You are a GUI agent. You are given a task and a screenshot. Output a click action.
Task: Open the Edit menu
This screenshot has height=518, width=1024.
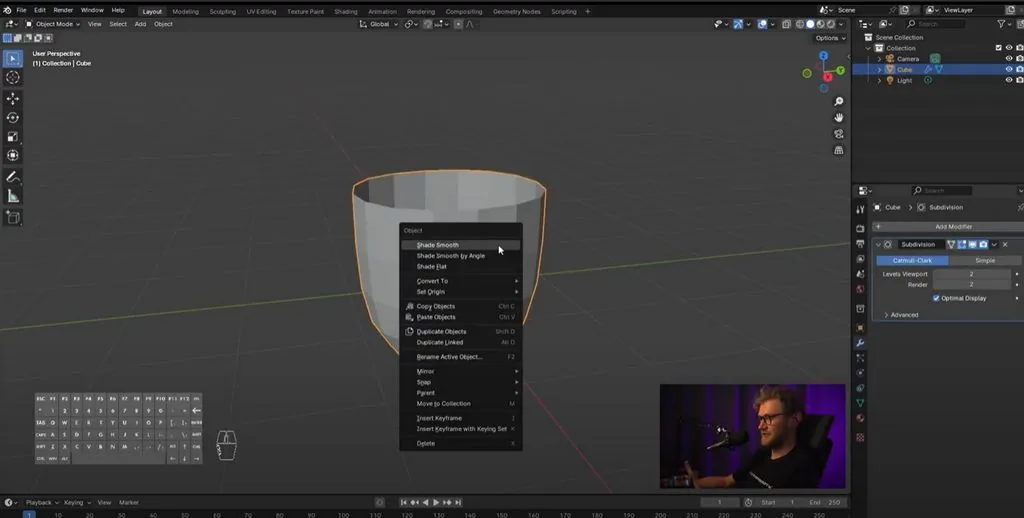click(x=40, y=10)
